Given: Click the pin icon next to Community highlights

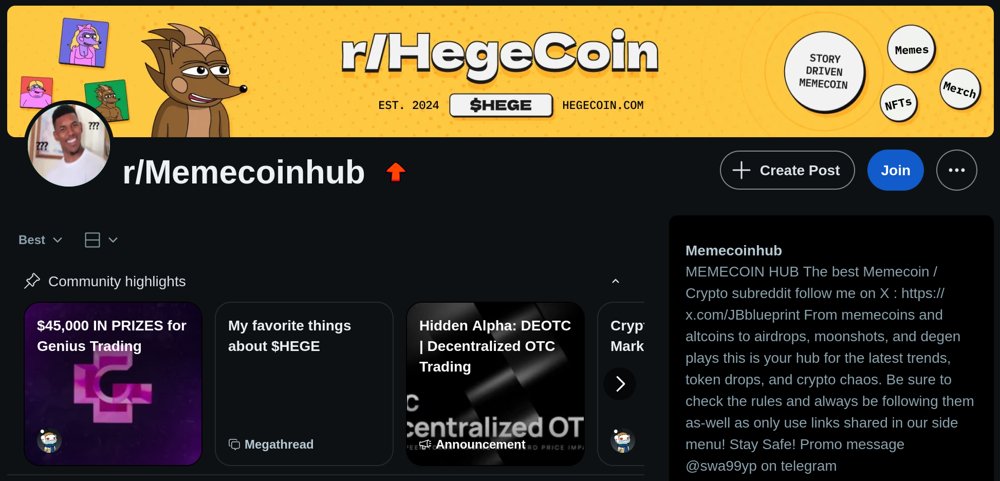Looking at the screenshot, I should (x=32, y=281).
